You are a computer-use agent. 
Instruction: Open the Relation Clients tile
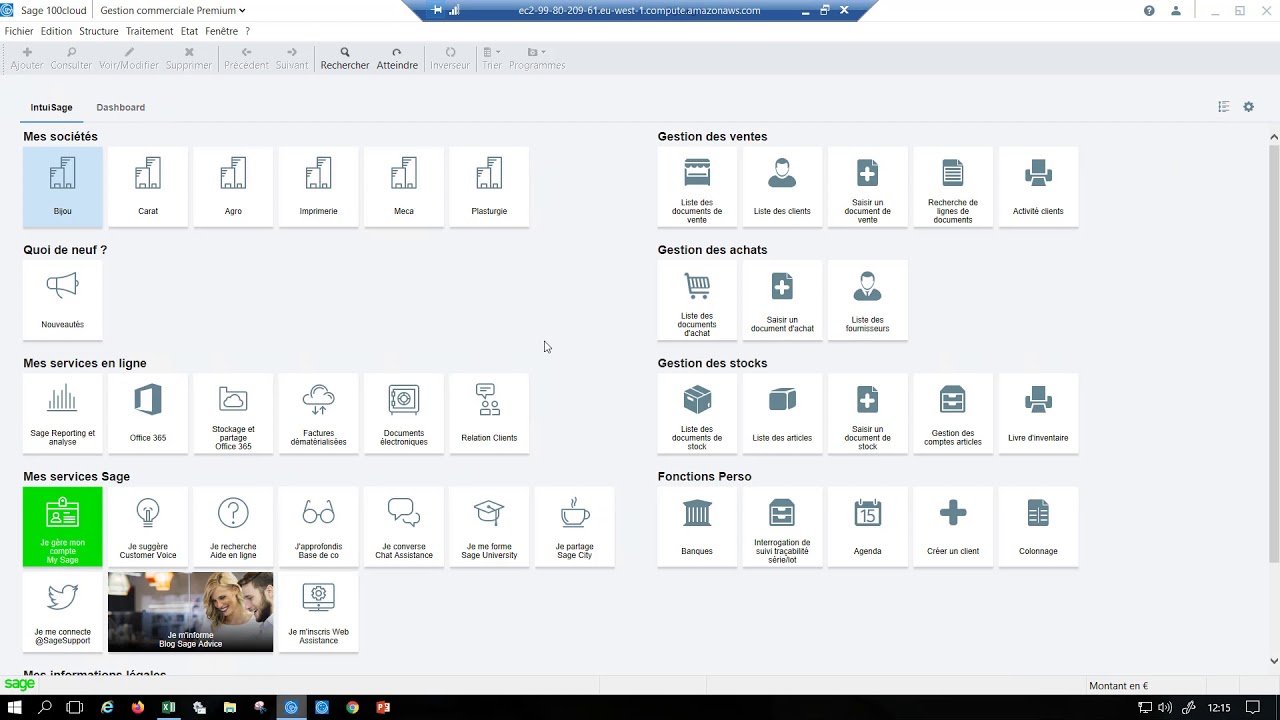click(x=489, y=414)
